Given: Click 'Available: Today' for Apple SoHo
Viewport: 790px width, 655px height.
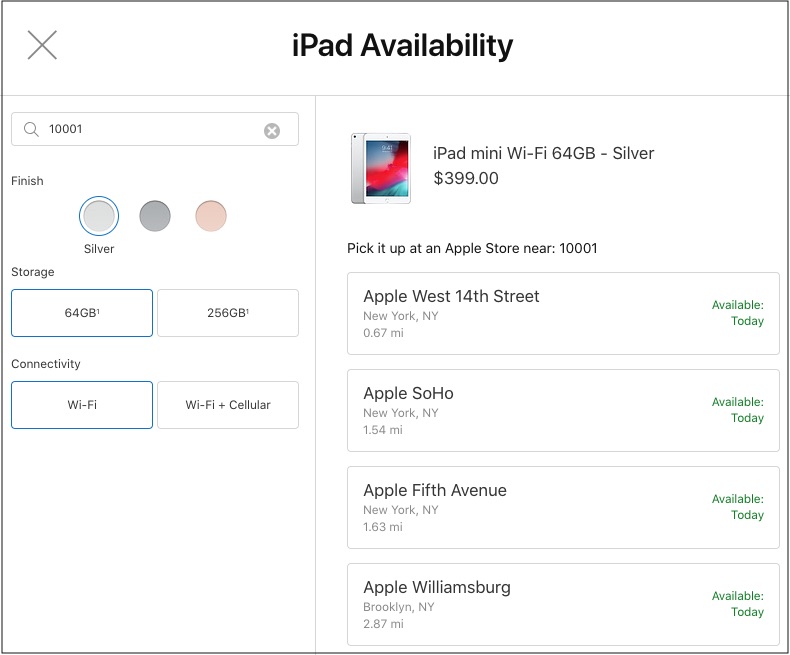Looking at the screenshot, I should (738, 410).
